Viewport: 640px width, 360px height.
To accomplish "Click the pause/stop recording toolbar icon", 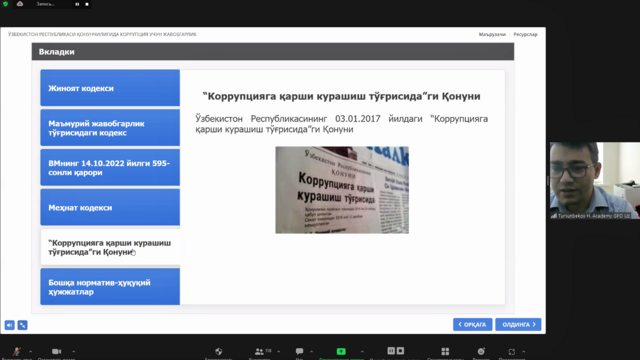I will pos(396,351).
